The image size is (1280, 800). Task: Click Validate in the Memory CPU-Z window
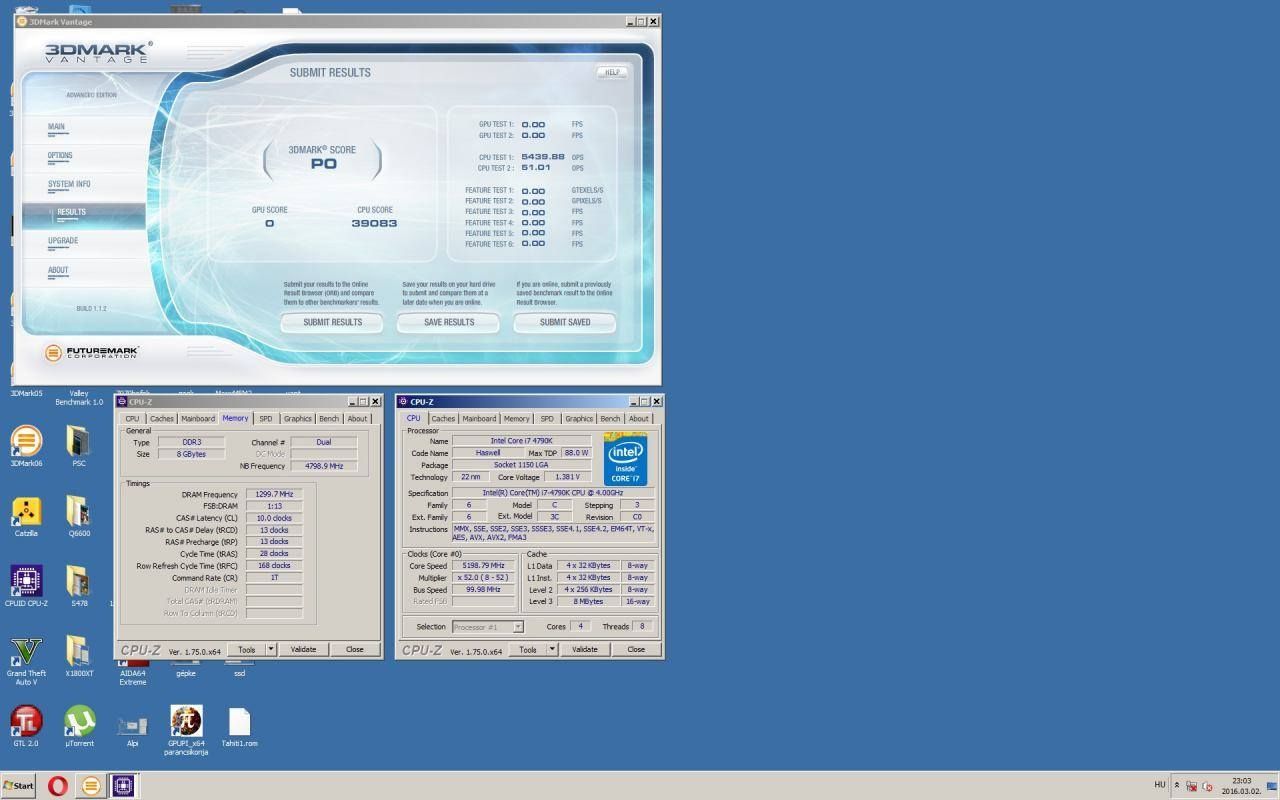pyautogui.click(x=303, y=649)
